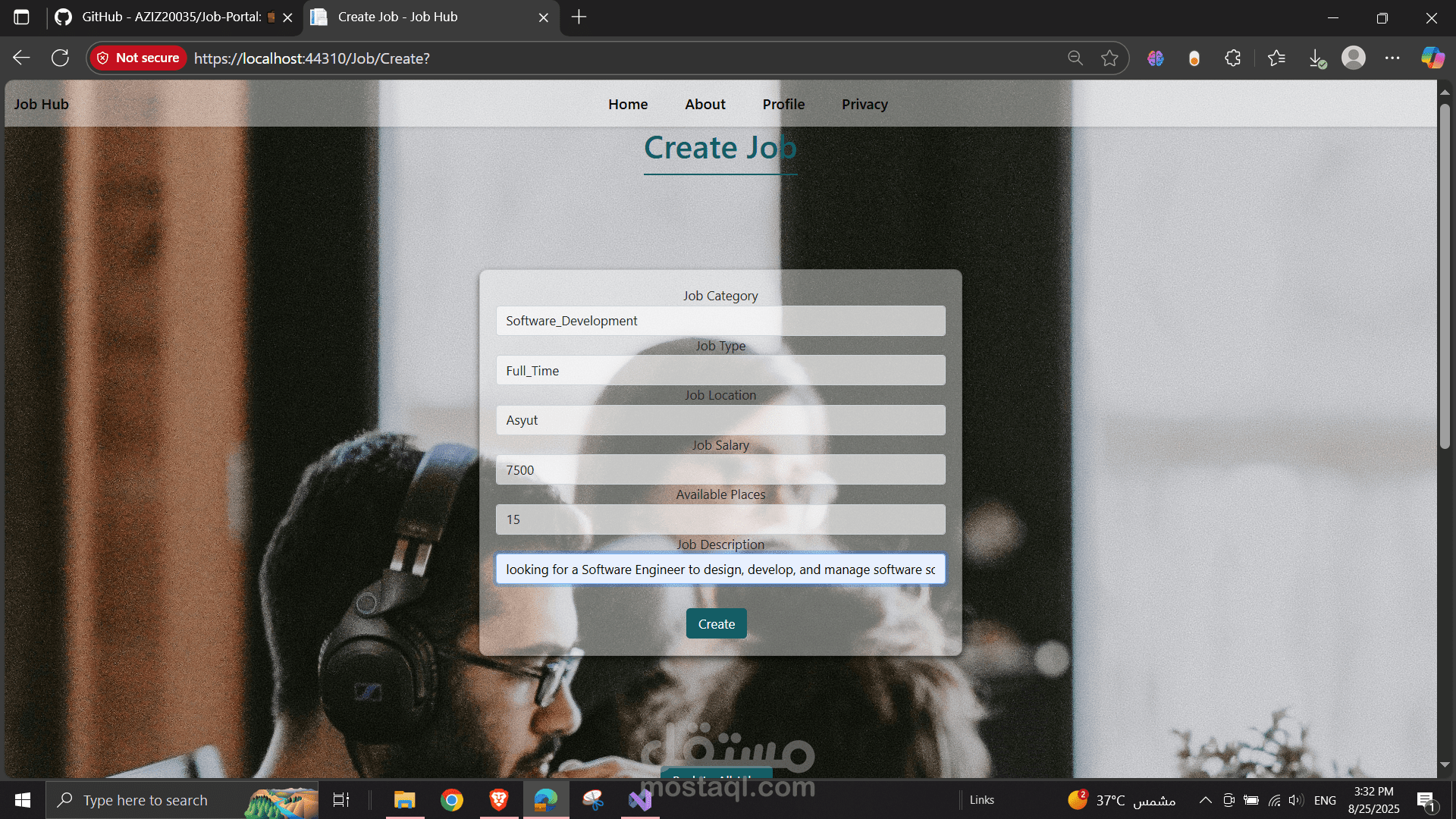Show hidden system tray icons chevron
1456x819 pixels.
1205,800
